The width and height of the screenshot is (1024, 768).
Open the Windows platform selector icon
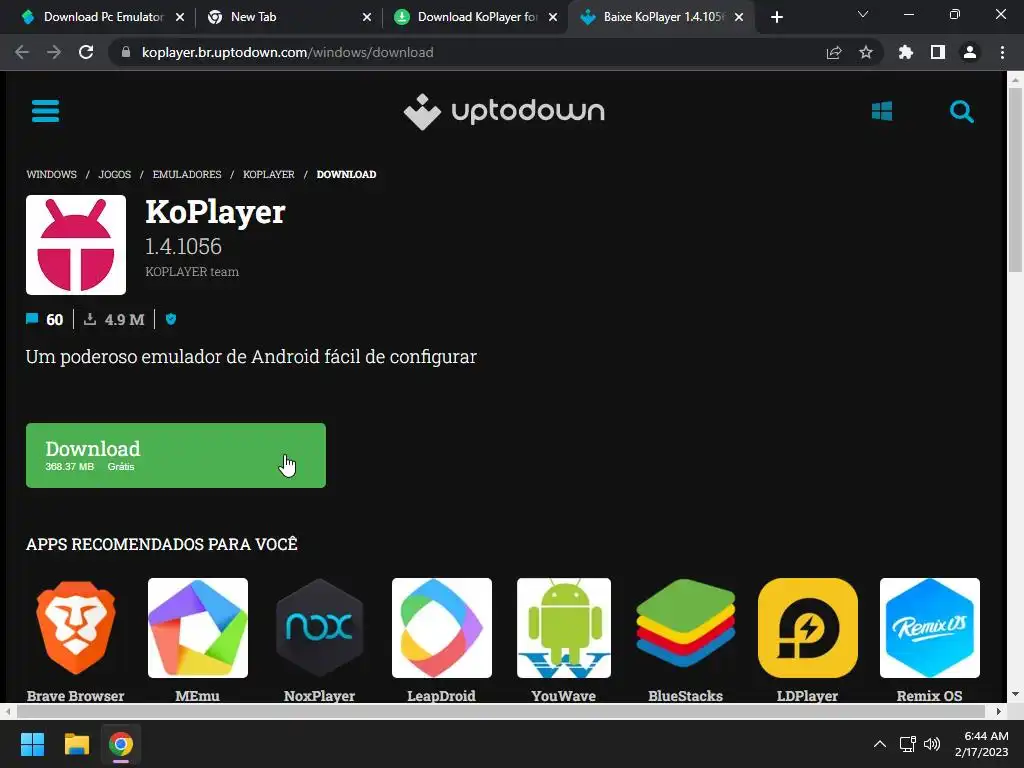pyautogui.click(x=882, y=111)
